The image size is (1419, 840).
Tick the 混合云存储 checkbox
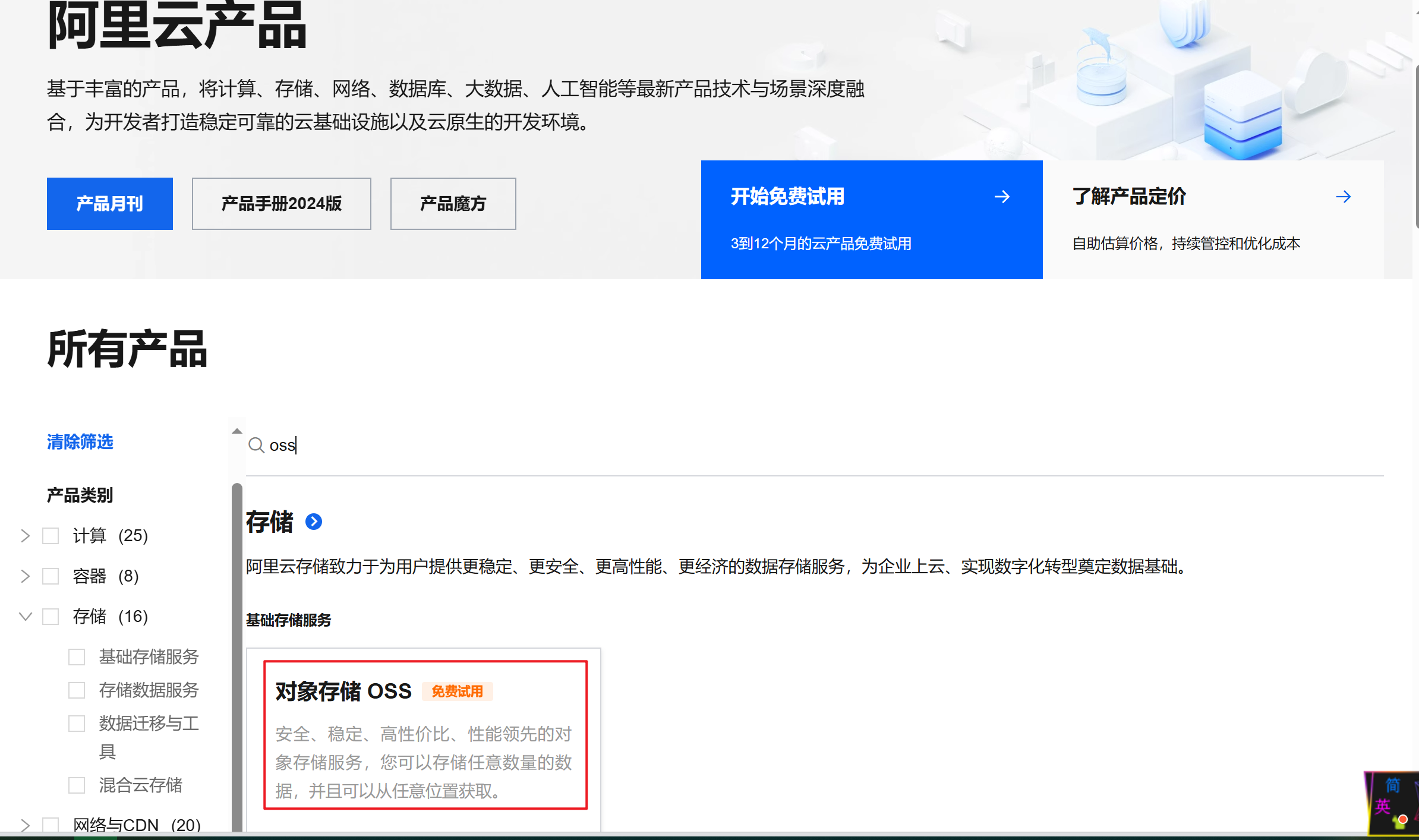[x=77, y=785]
